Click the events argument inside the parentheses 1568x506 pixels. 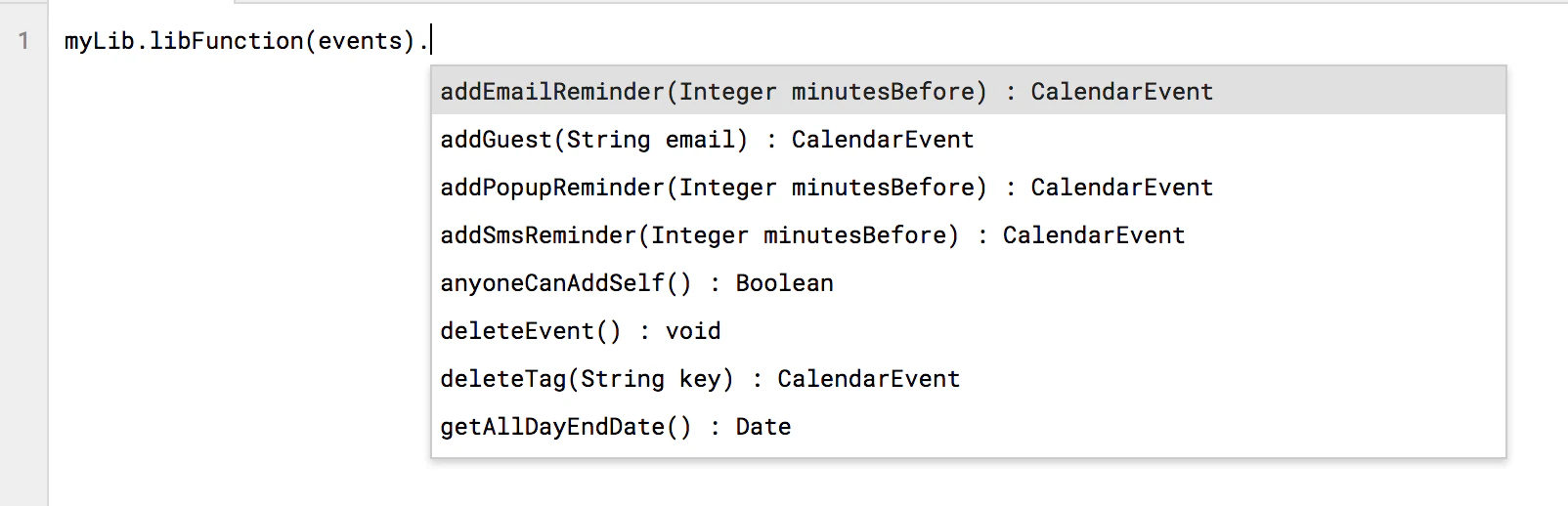(x=360, y=41)
